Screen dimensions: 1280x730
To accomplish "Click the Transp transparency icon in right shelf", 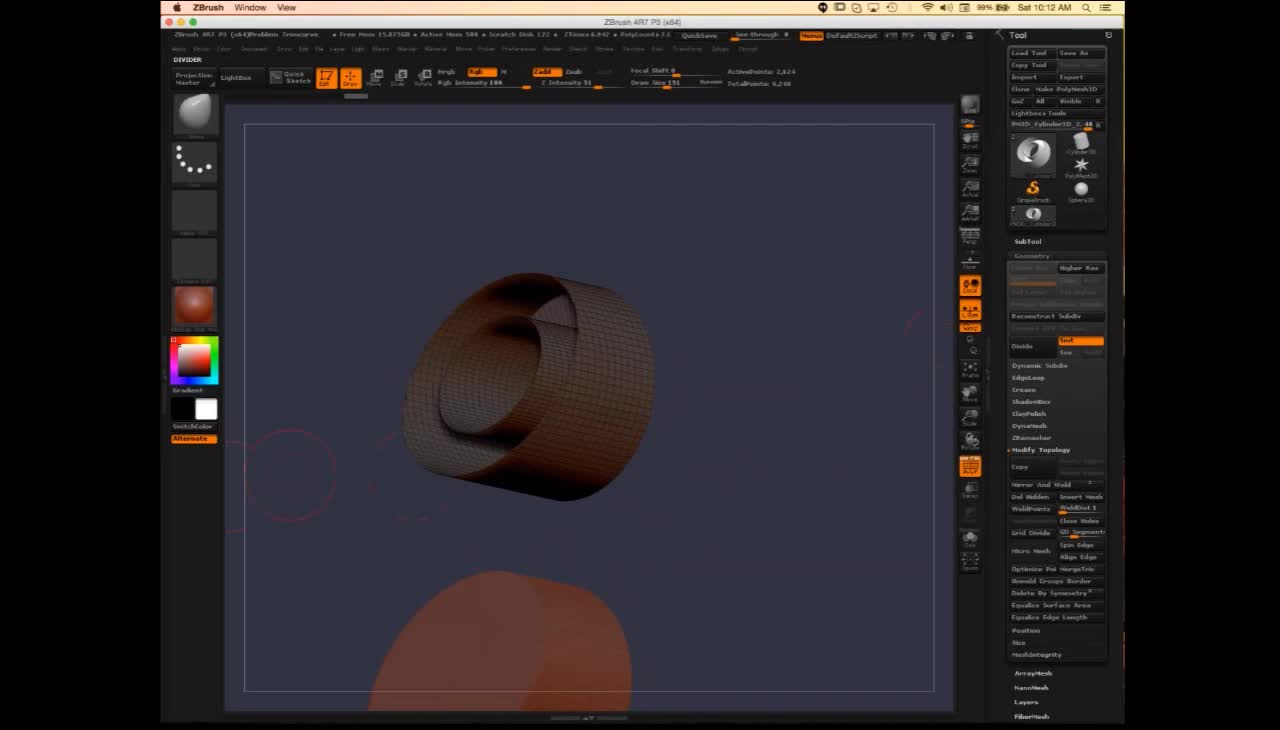I will tap(970, 490).
